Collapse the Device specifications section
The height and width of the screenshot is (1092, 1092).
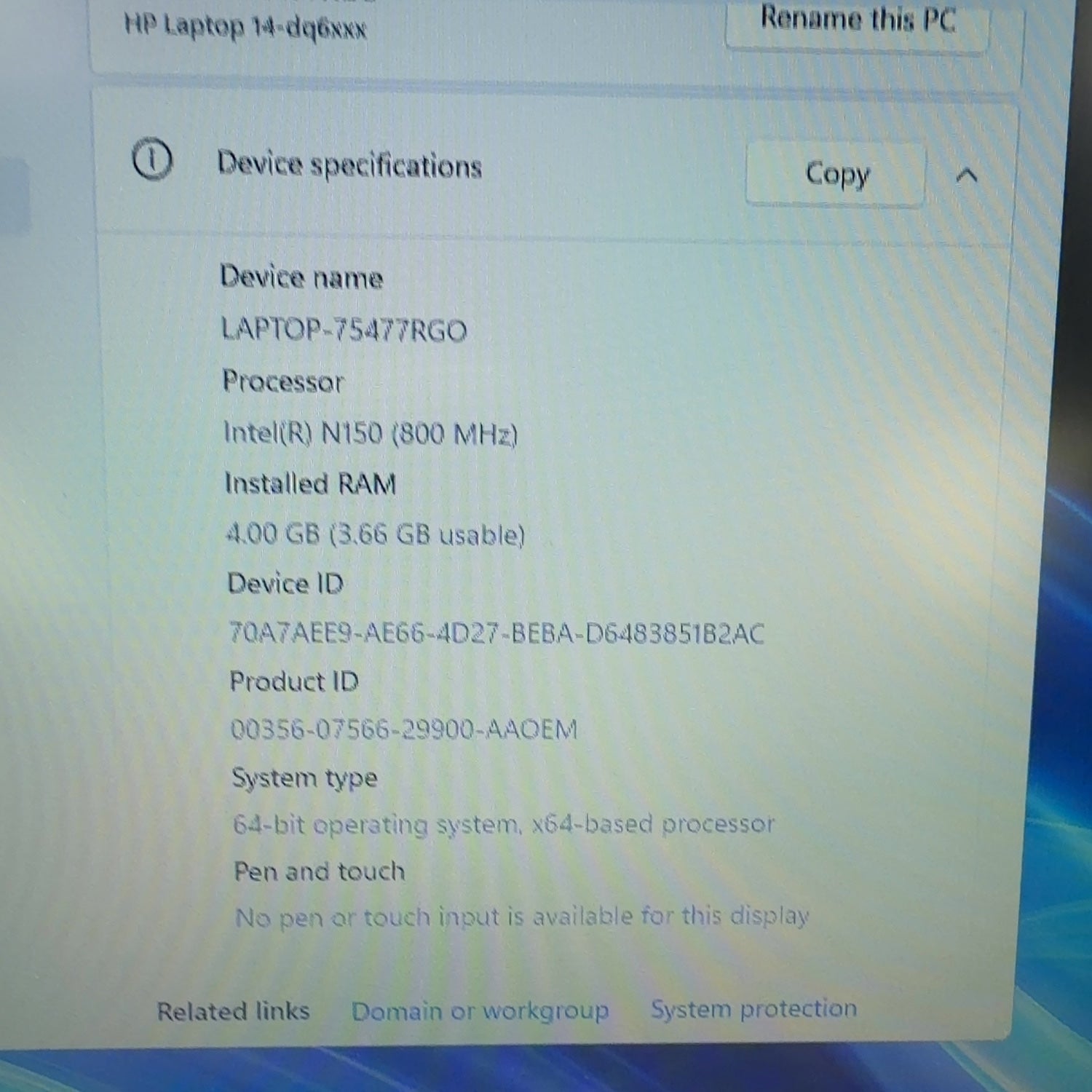point(967,175)
